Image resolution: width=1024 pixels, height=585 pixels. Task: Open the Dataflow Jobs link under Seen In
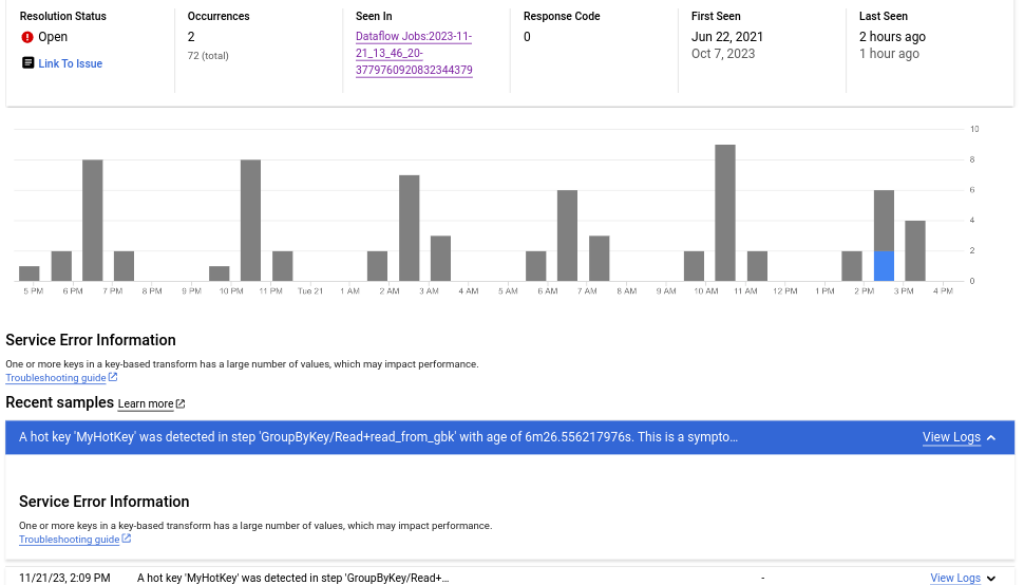(x=414, y=53)
